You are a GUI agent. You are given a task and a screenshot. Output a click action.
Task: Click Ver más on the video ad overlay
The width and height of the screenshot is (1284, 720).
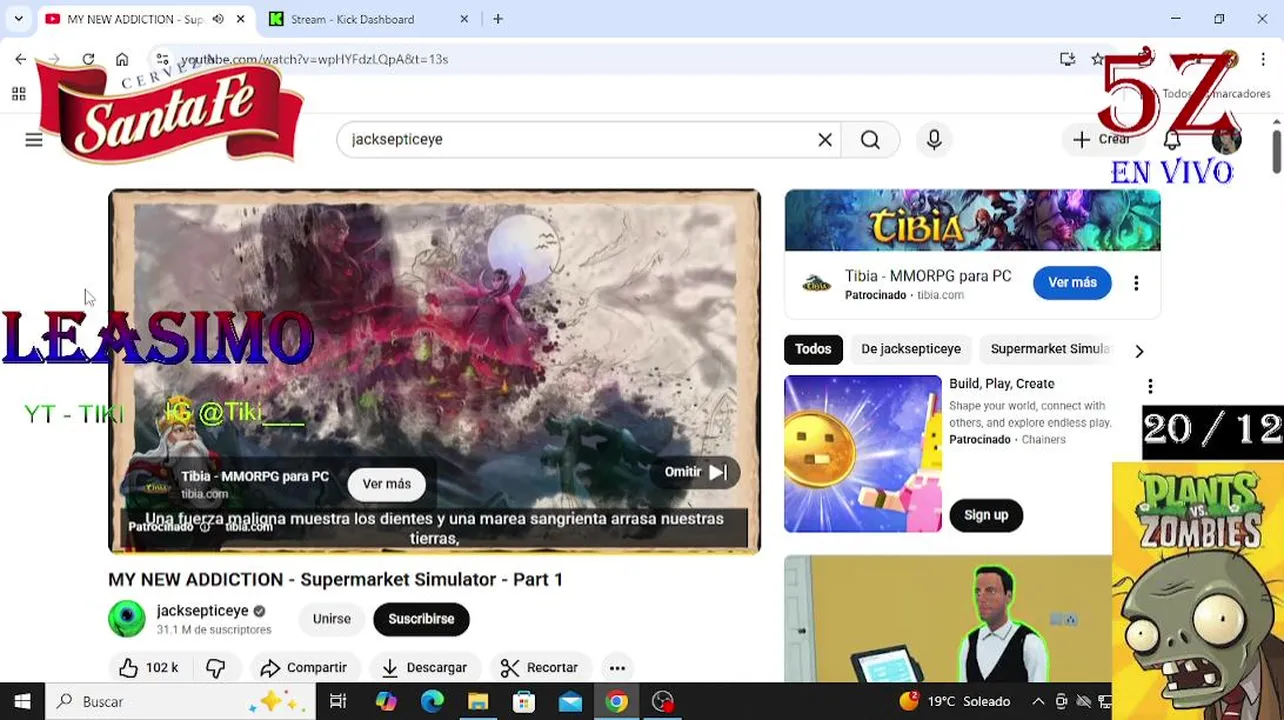[x=386, y=484]
